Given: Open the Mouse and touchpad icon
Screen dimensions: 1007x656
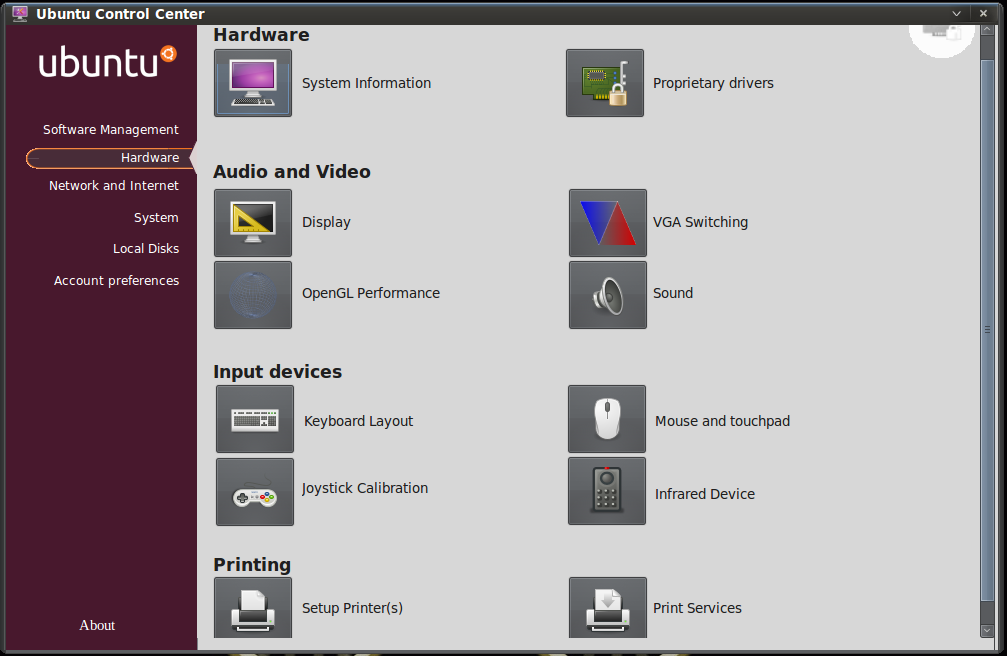Looking at the screenshot, I should [607, 419].
